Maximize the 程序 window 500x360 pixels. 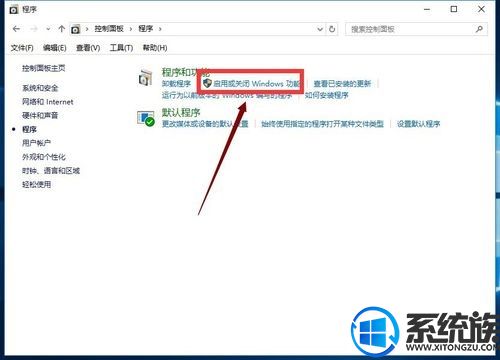pos(454,10)
